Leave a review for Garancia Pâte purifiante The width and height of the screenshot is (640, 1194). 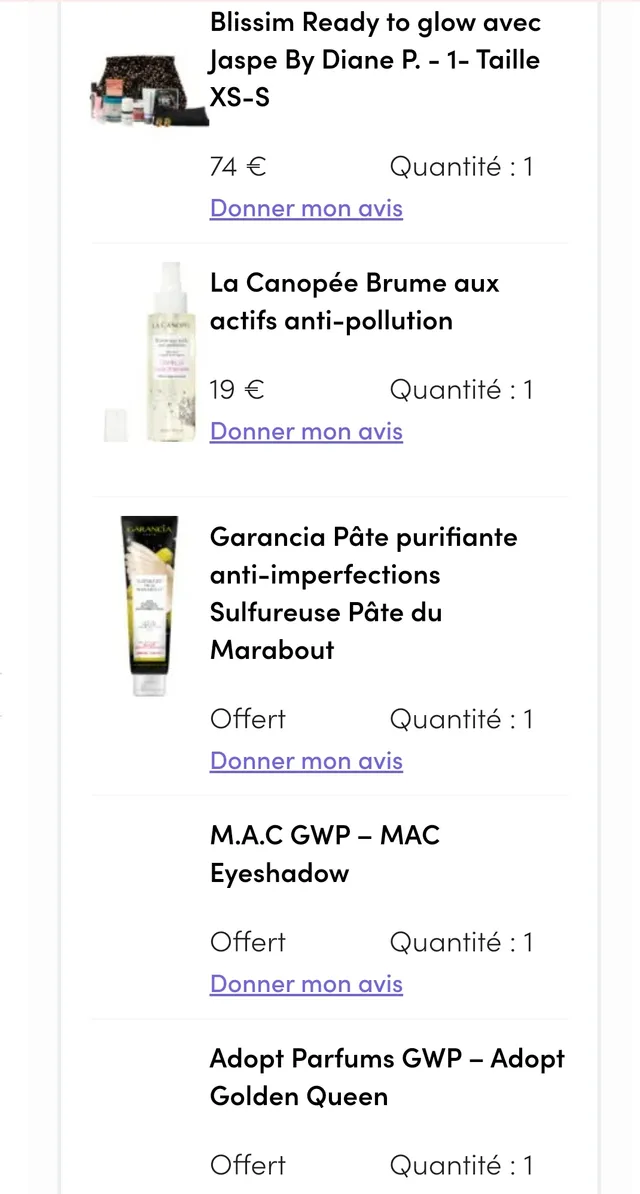[x=306, y=761]
